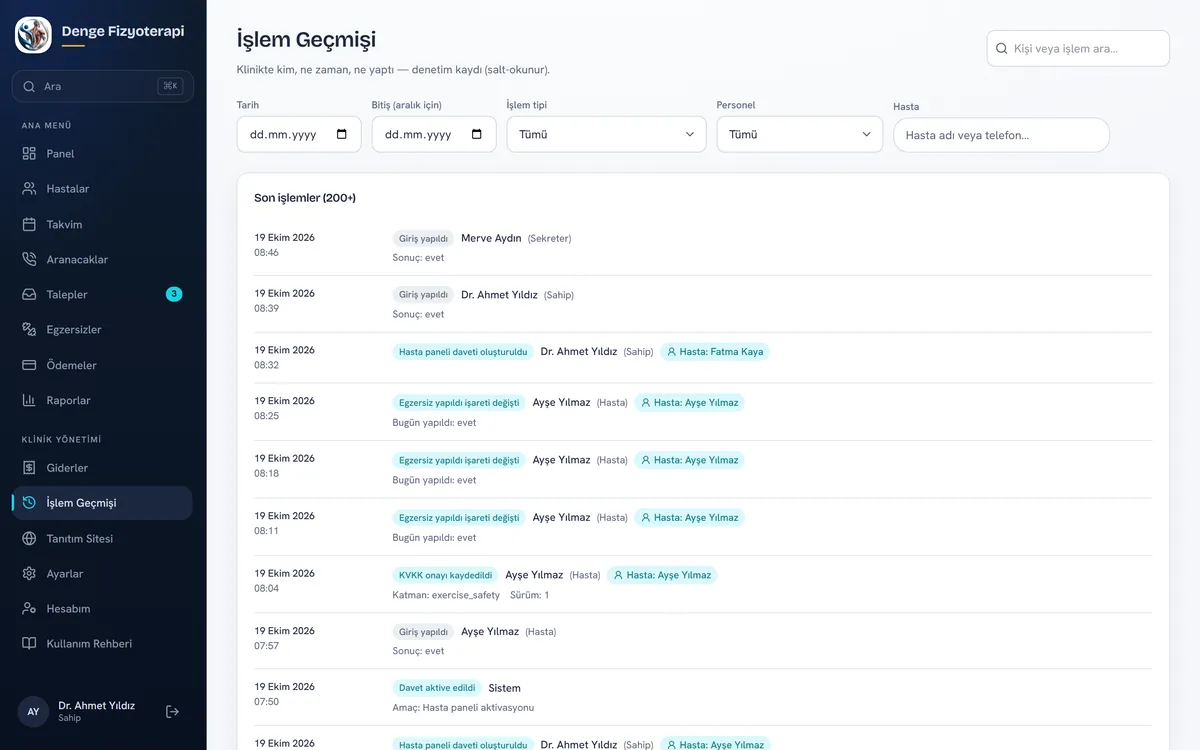
Task: Click the Ayarlar gear icon
Action: (x=28, y=573)
